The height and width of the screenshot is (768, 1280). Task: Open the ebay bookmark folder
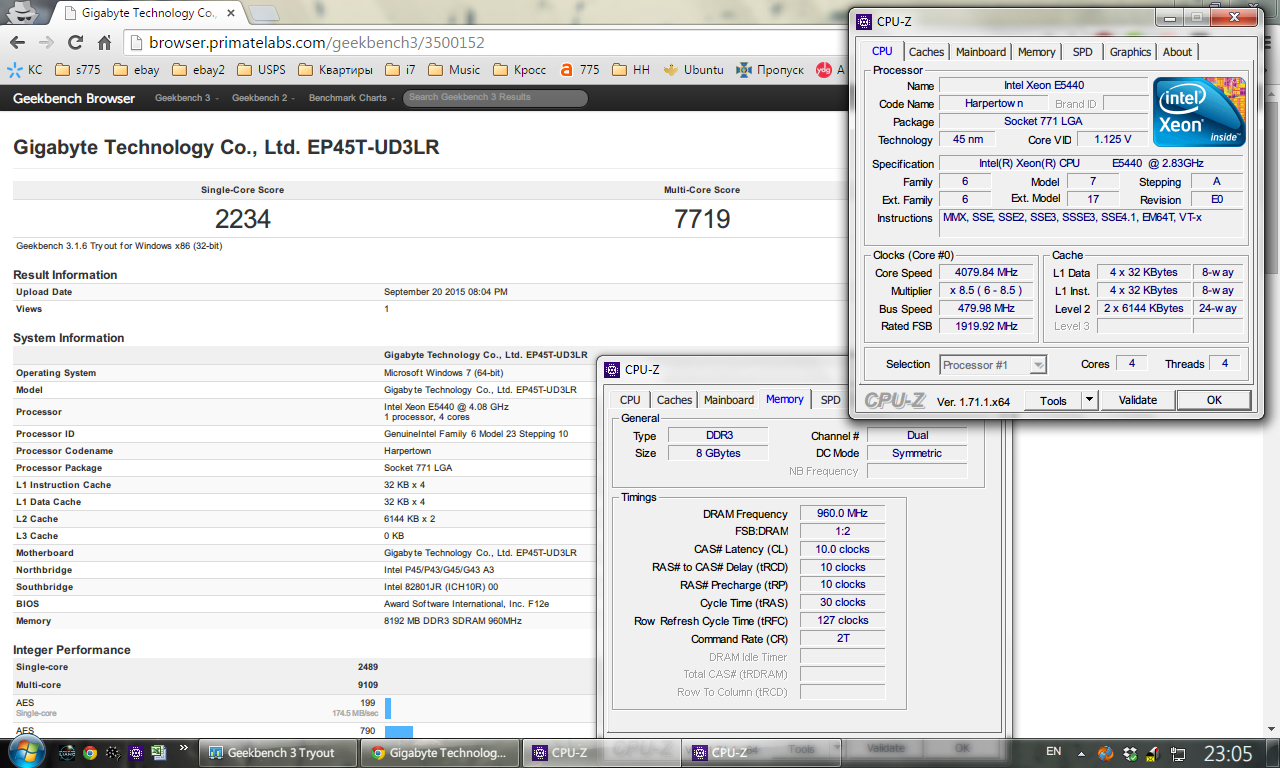[137, 70]
